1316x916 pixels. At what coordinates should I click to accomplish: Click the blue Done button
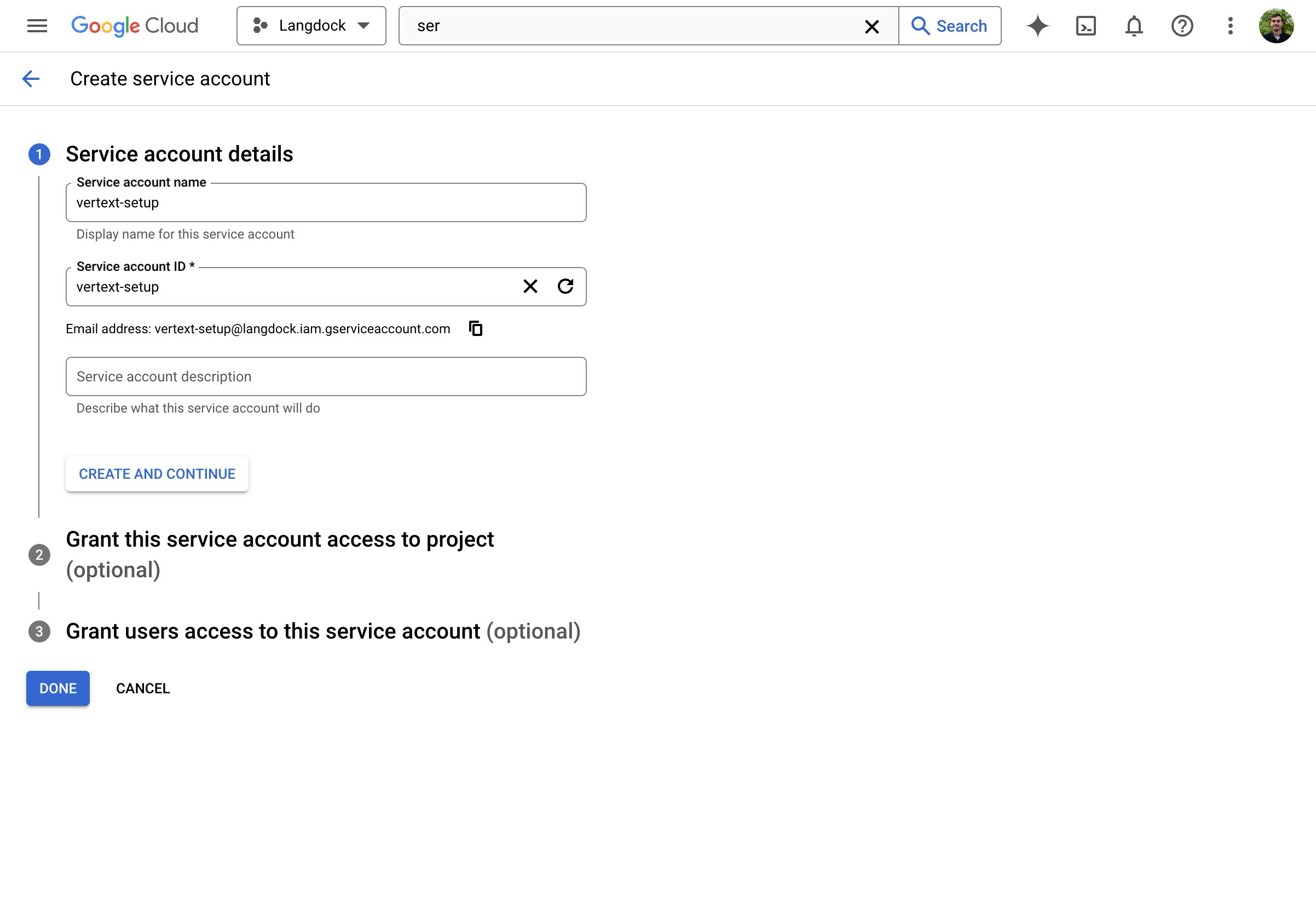point(58,688)
